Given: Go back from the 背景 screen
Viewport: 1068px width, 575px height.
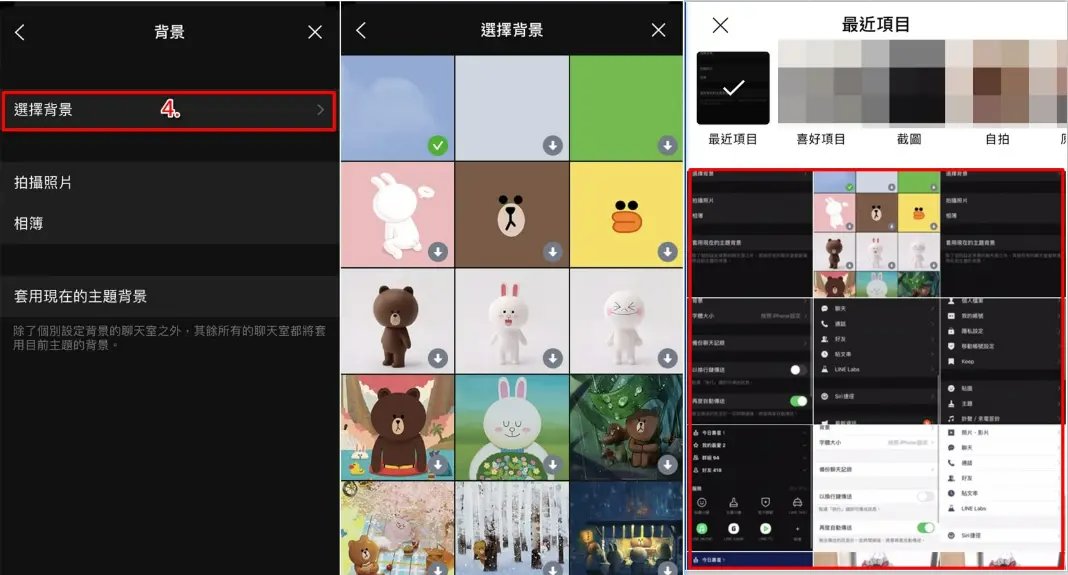Looking at the screenshot, I should click(x=20, y=32).
